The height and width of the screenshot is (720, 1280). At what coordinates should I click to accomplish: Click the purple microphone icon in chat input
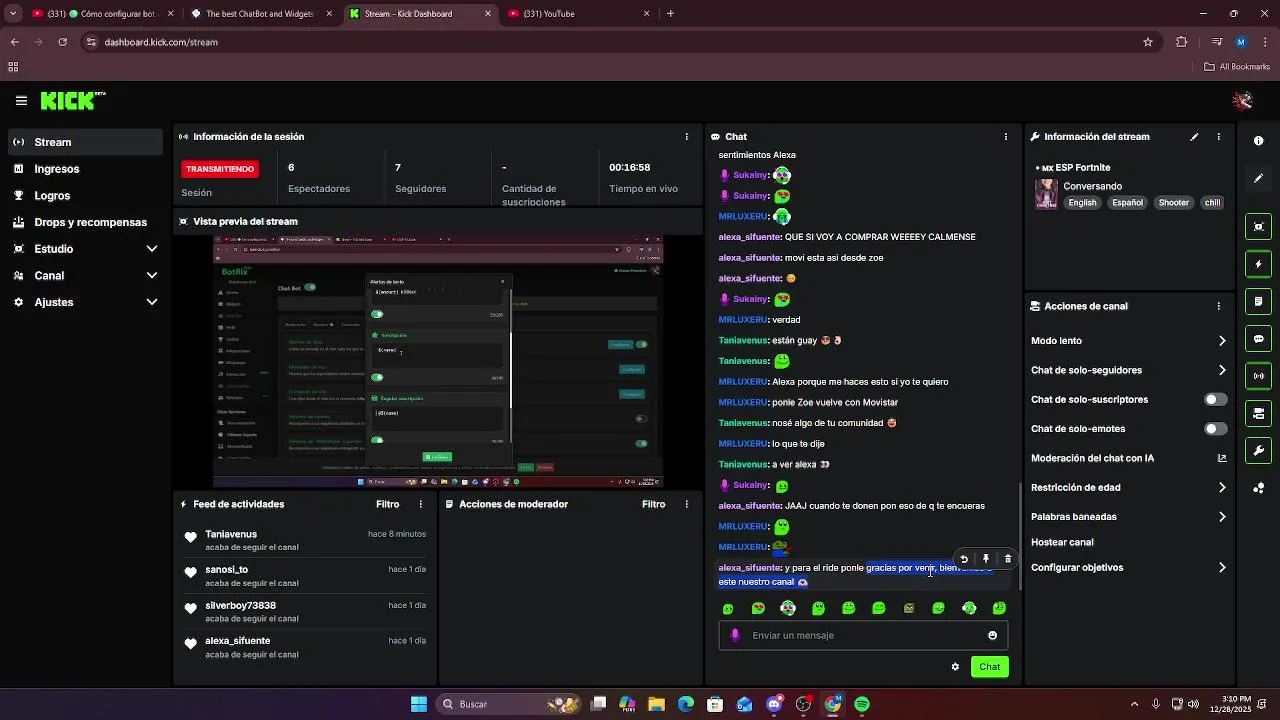(x=735, y=635)
